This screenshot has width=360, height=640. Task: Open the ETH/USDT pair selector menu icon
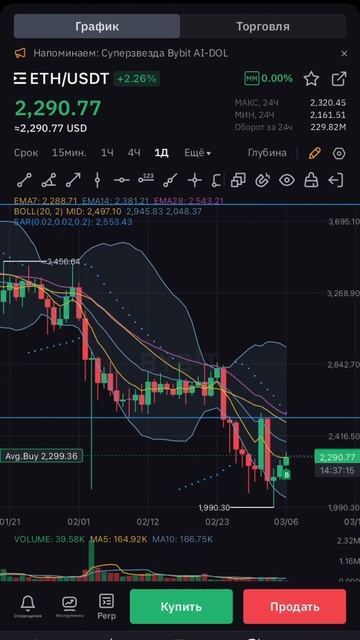click(x=20, y=78)
